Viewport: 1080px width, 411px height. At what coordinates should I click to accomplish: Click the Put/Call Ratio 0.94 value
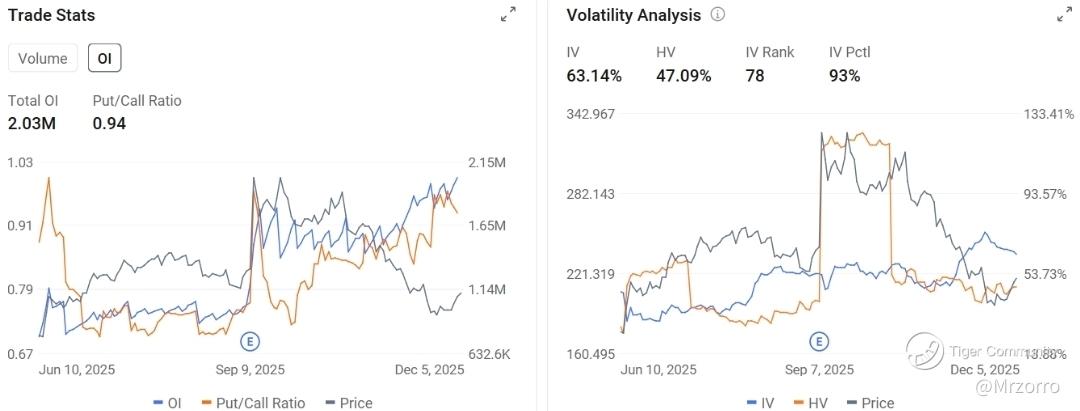point(109,123)
